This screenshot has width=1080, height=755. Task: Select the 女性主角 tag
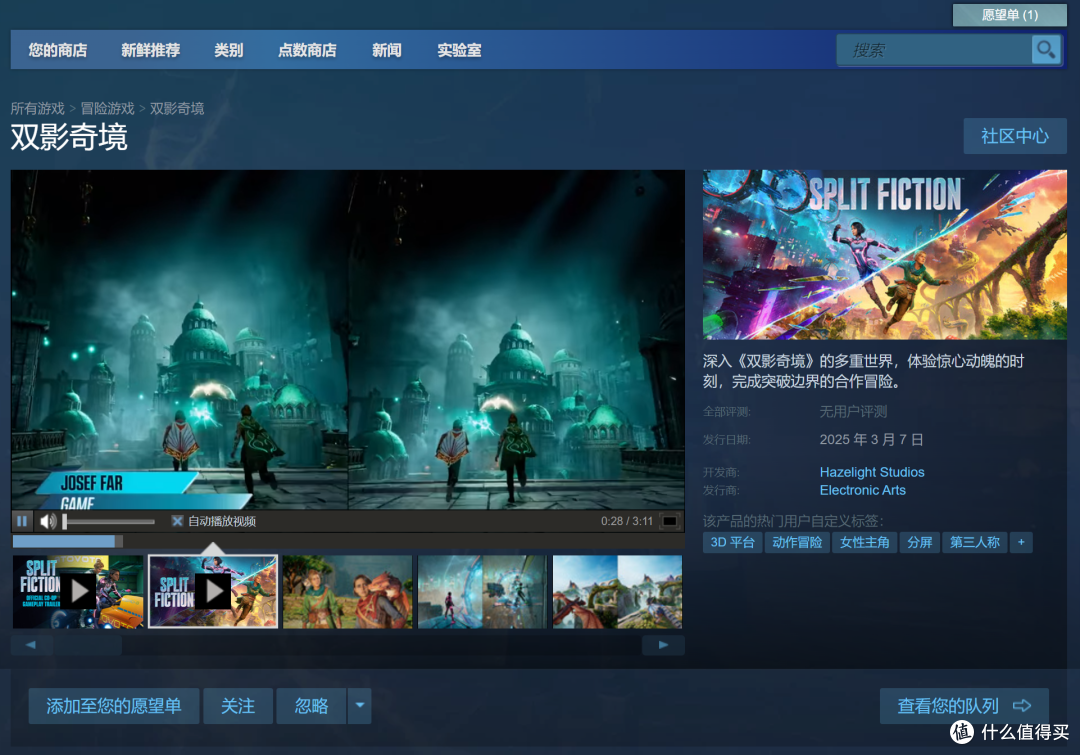864,542
